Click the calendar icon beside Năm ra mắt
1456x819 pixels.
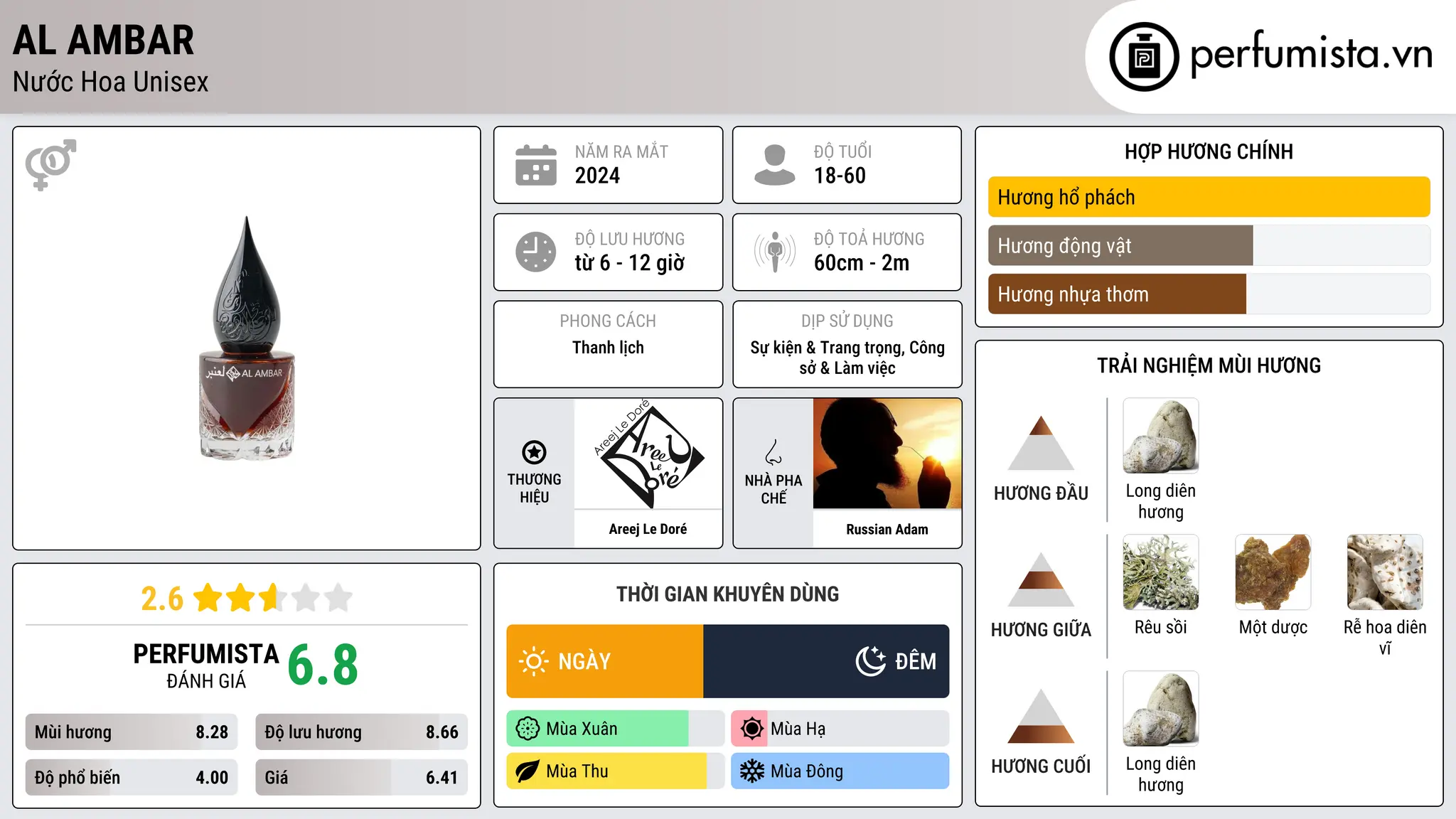click(x=536, y=165)
